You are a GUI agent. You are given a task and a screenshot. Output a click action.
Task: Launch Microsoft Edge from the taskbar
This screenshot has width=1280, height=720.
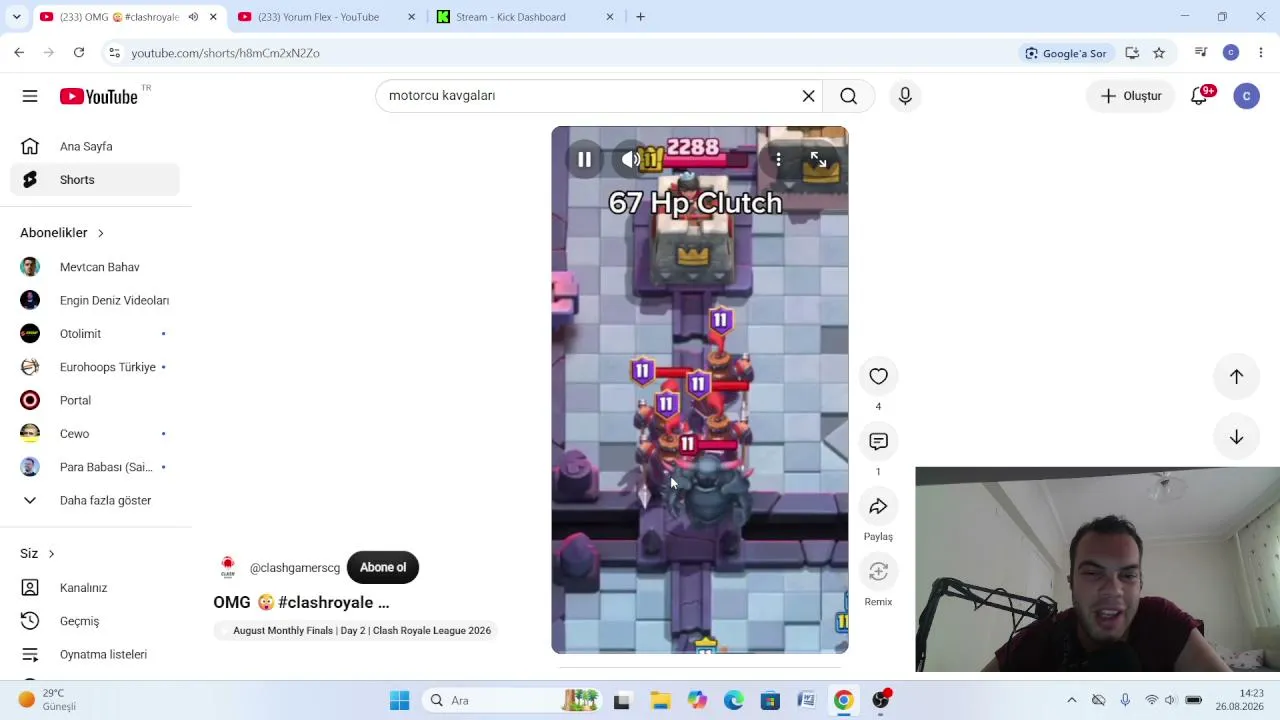point(733,700)
